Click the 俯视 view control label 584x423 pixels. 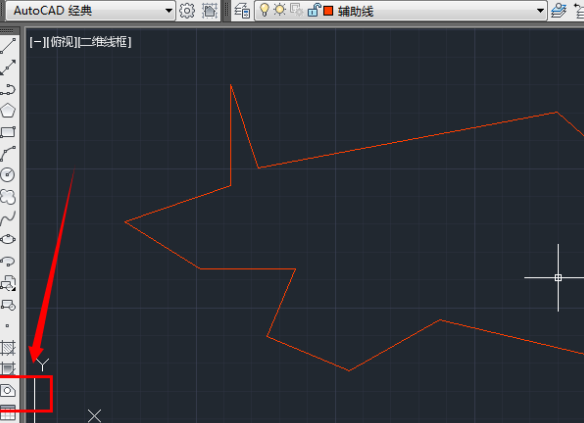(x=63, y=42)
